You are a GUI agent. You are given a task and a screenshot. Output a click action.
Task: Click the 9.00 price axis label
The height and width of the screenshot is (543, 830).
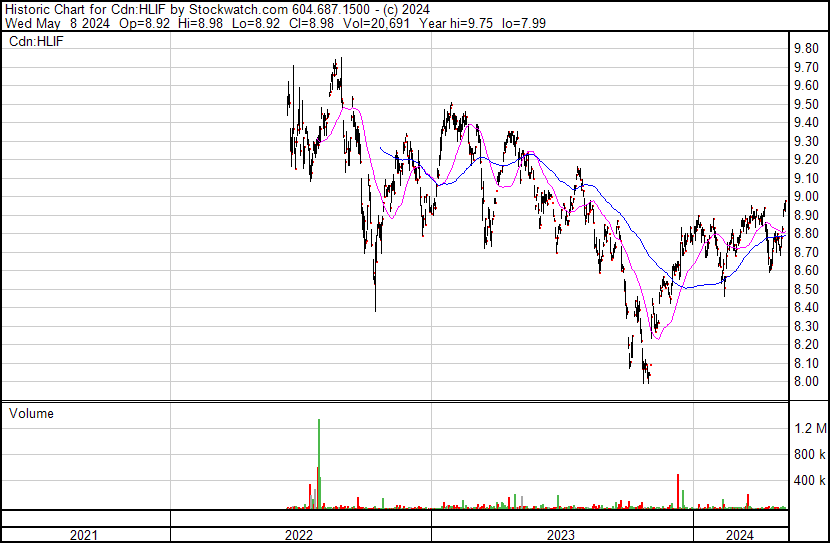coord(806,196)
